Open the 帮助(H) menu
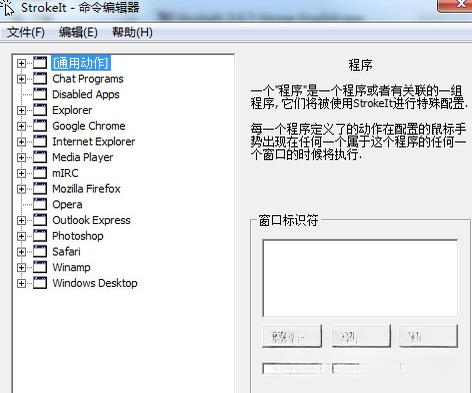Image resolution: width=472 pixels, height=393 pixels. [x=132, y=32]
